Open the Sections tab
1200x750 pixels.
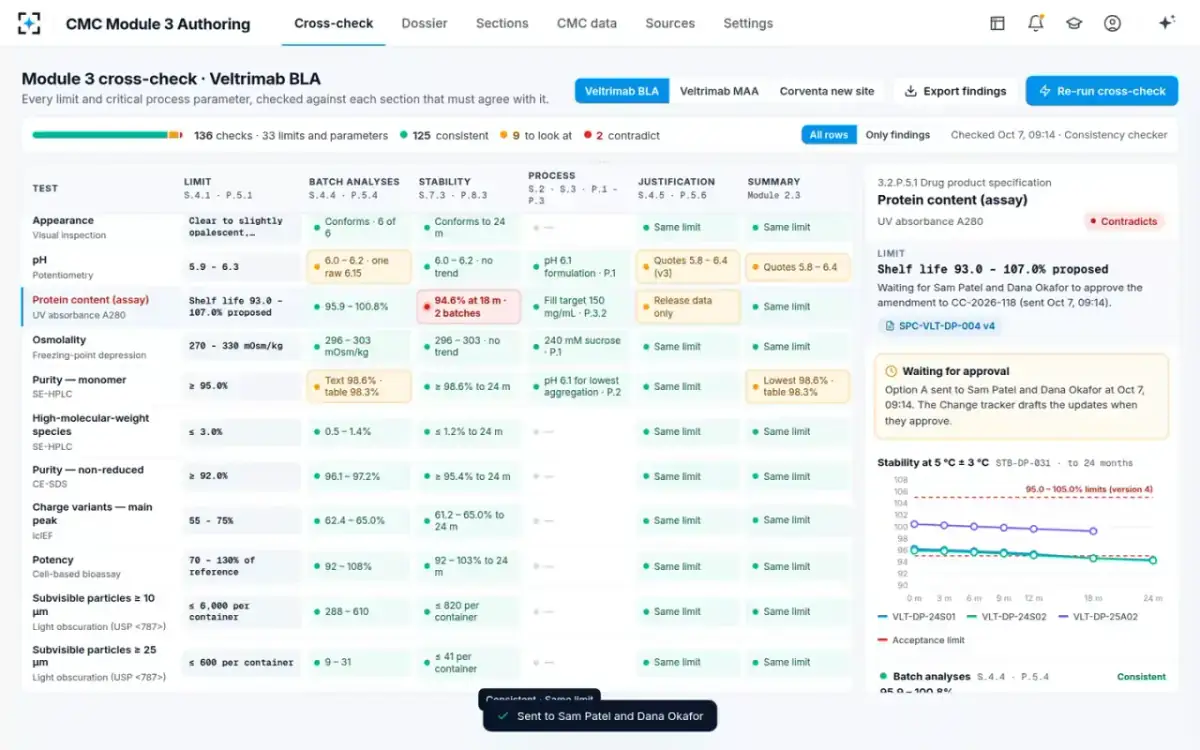(x=502, y=23)
